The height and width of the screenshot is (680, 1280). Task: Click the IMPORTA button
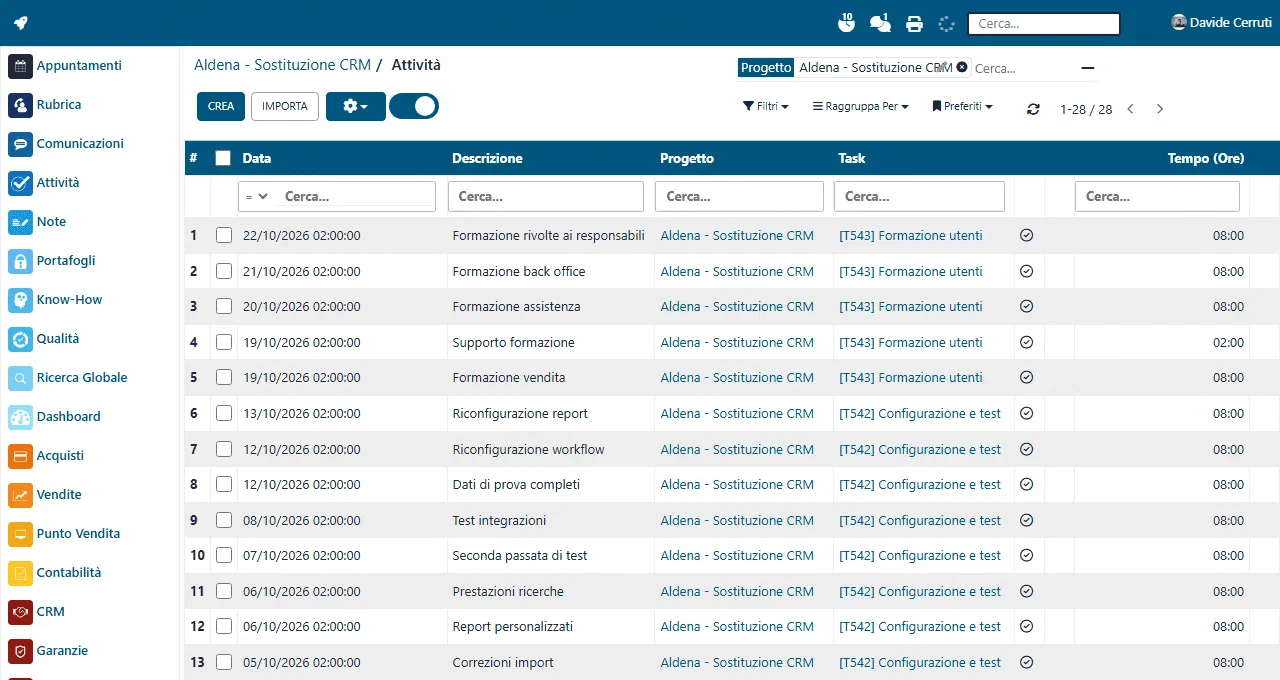[x=285, y=106]
